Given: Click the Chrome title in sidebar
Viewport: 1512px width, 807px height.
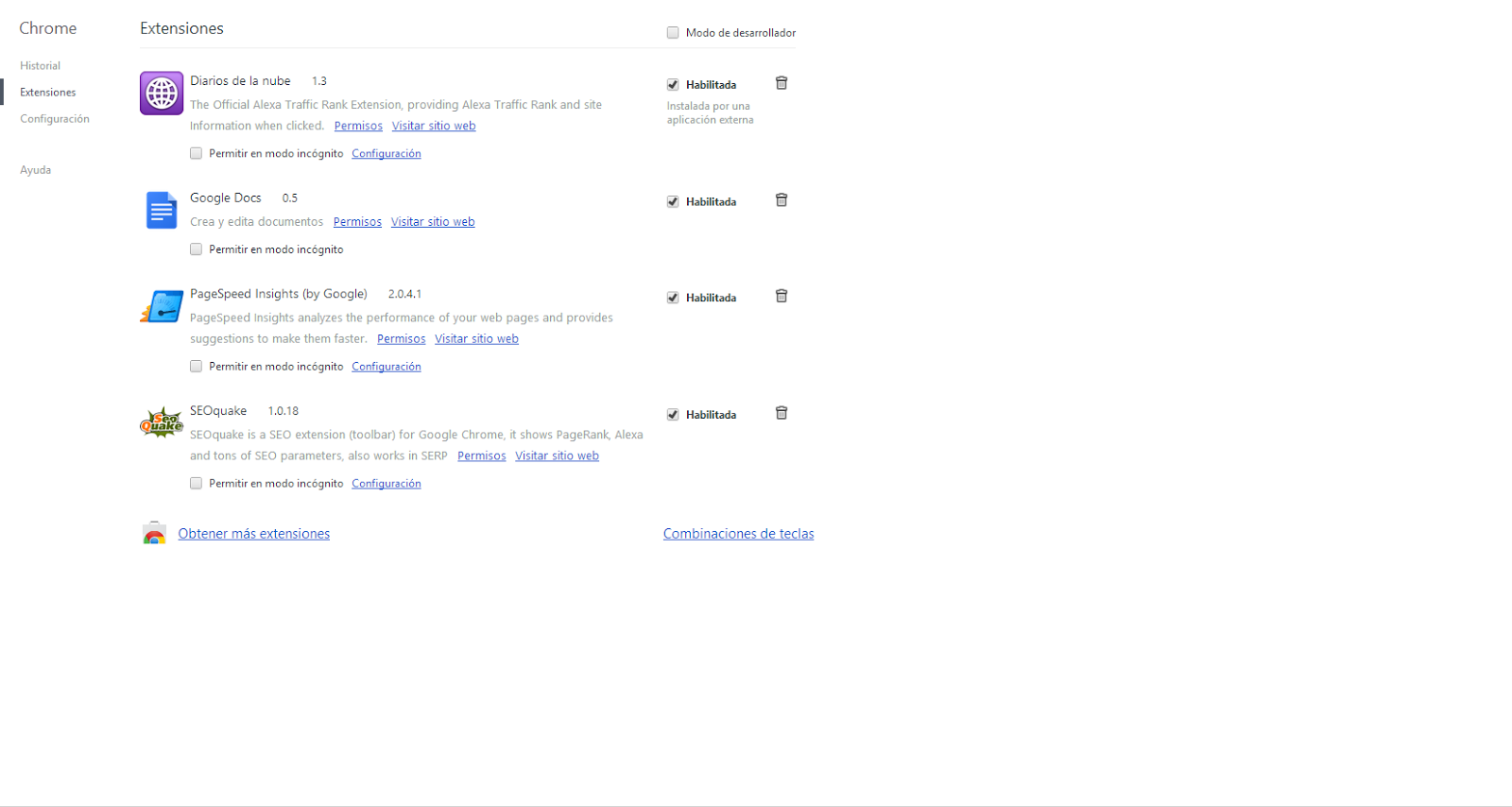Looking at the screenshot, I should (x=47, y=28).
